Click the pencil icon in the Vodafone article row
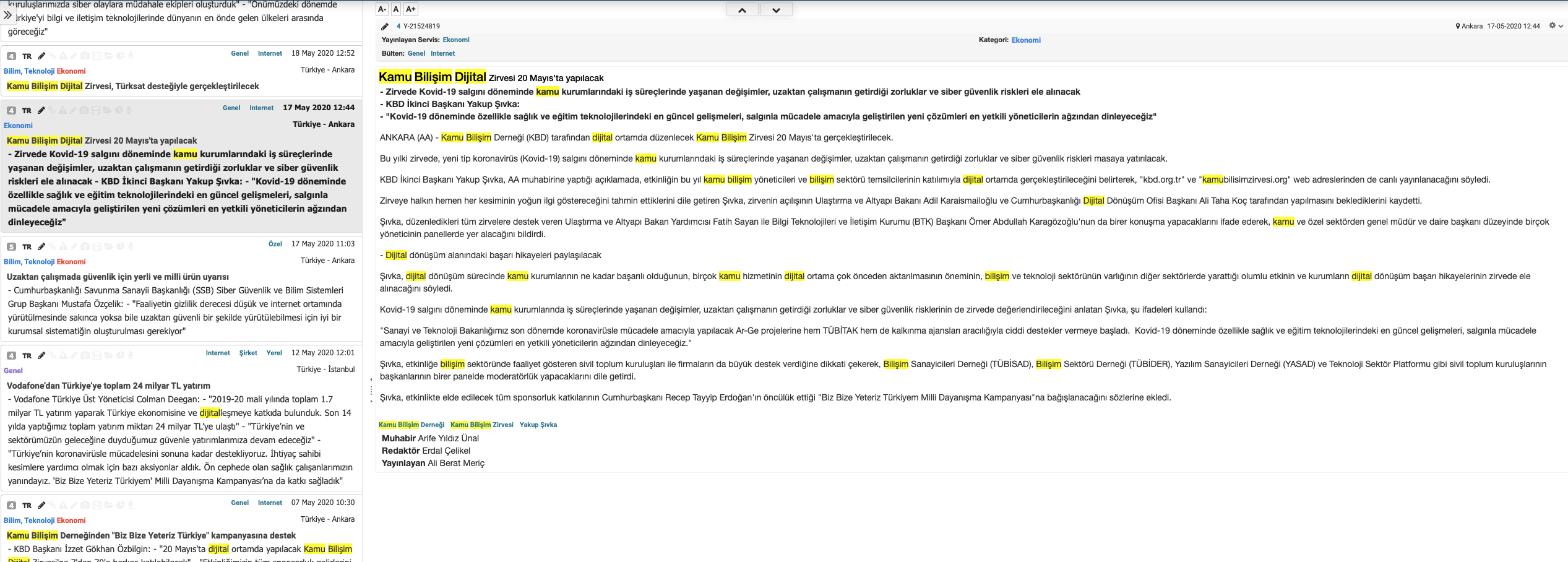This screenshot has width=1568, height=562. pyautogui.click(x=41, y=355)
